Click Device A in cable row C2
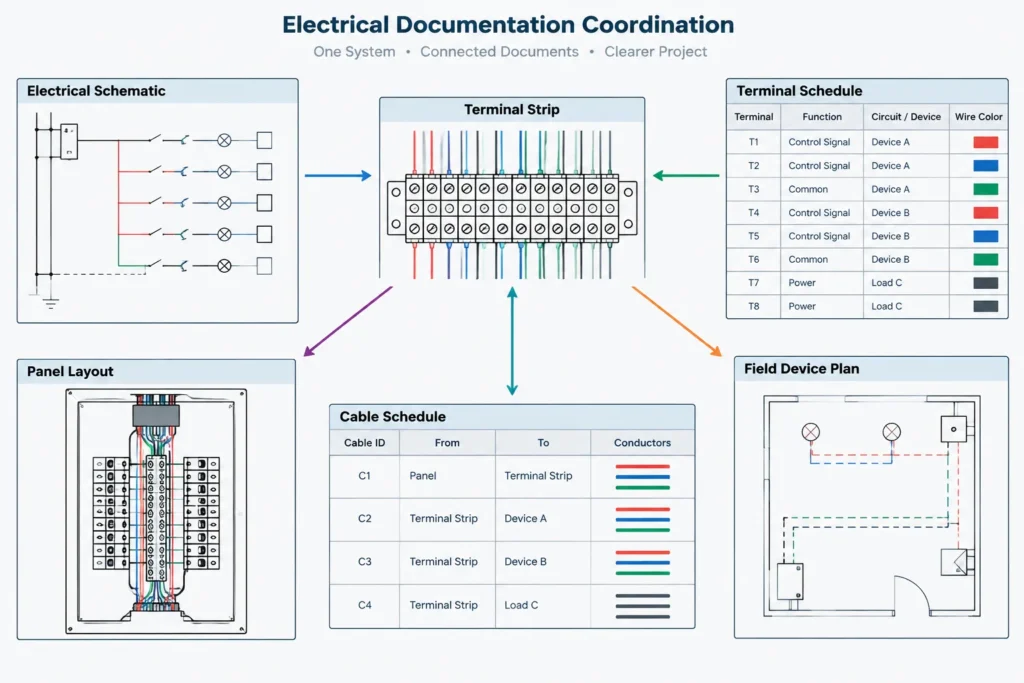Image resolution: width=1024 pixels, height=683 pixels. click(x=543, y=519)
